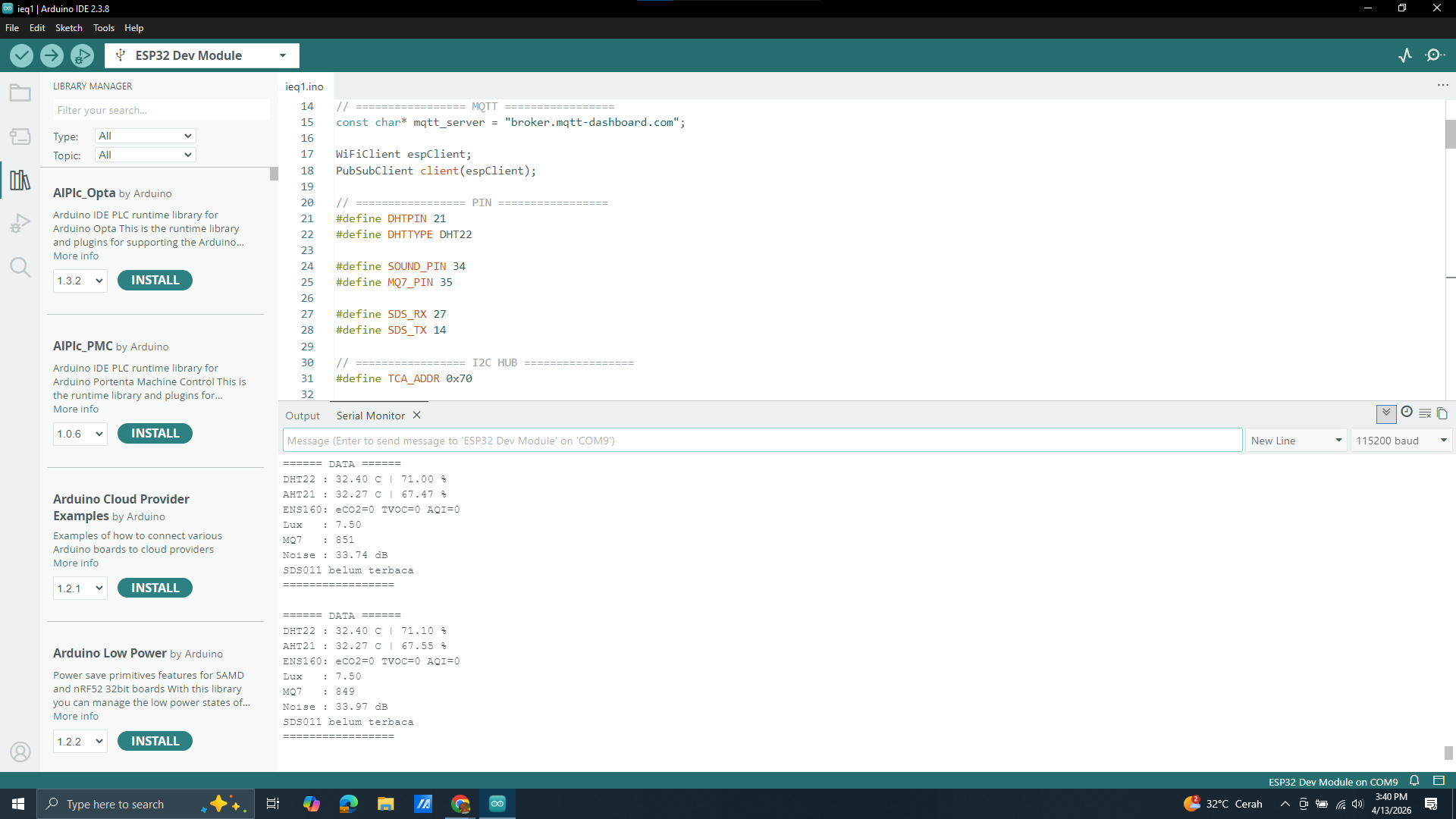Open the File menu

(x=12, y=28)
